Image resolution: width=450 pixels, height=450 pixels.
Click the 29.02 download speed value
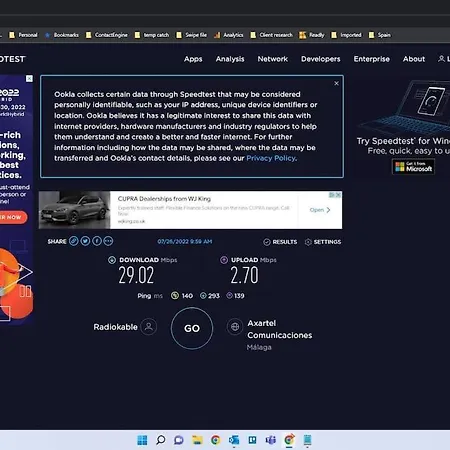point(136,275)
